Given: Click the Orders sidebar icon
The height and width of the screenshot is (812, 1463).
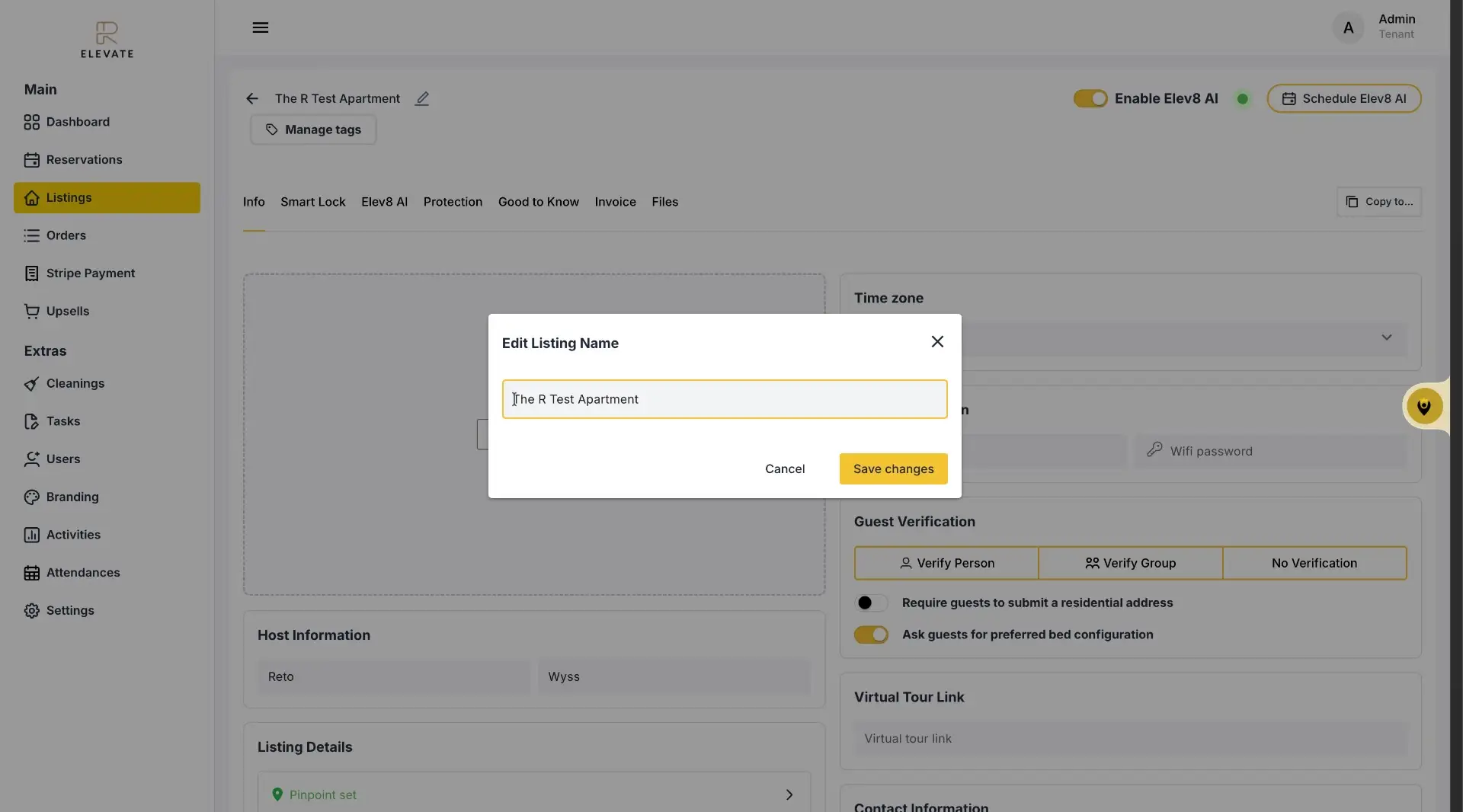Looking at the screenshot, I should click(x=32, y=235).
